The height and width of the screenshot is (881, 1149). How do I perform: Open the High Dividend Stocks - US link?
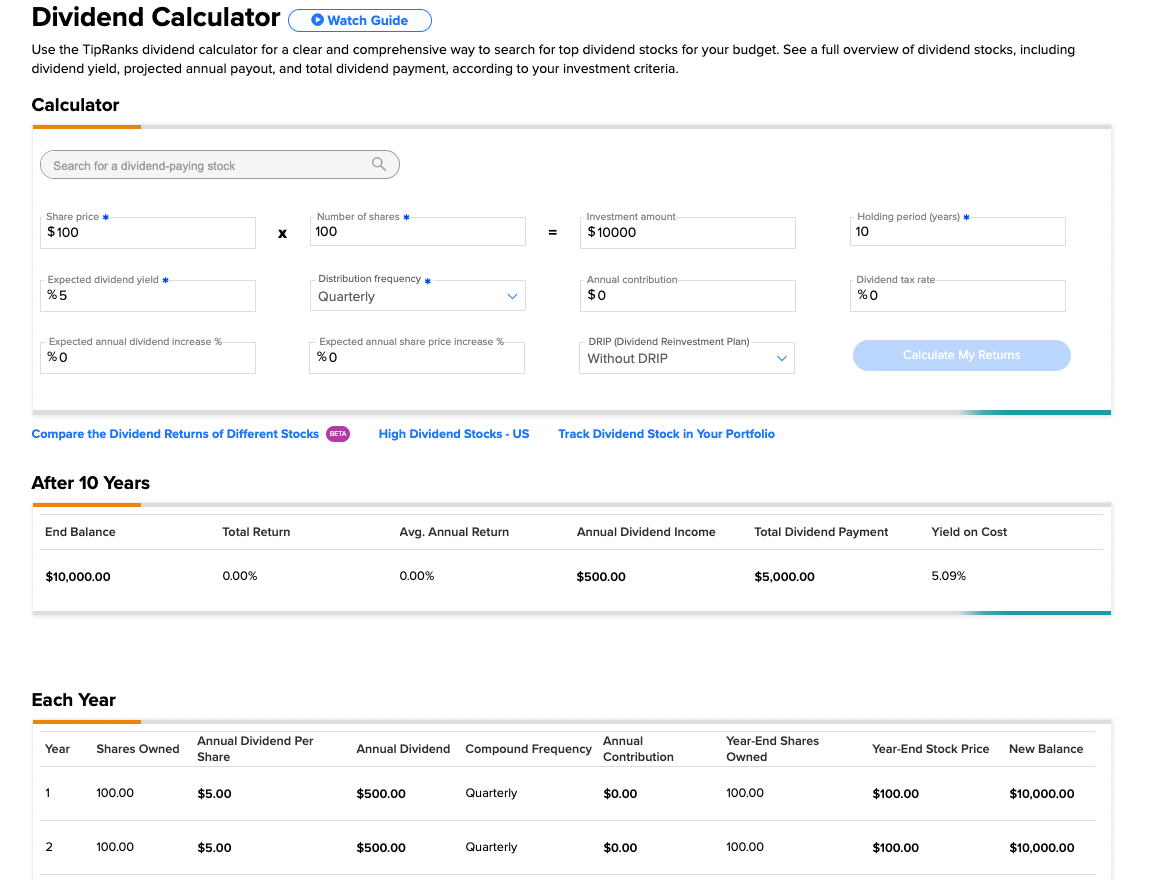[454, 434]
